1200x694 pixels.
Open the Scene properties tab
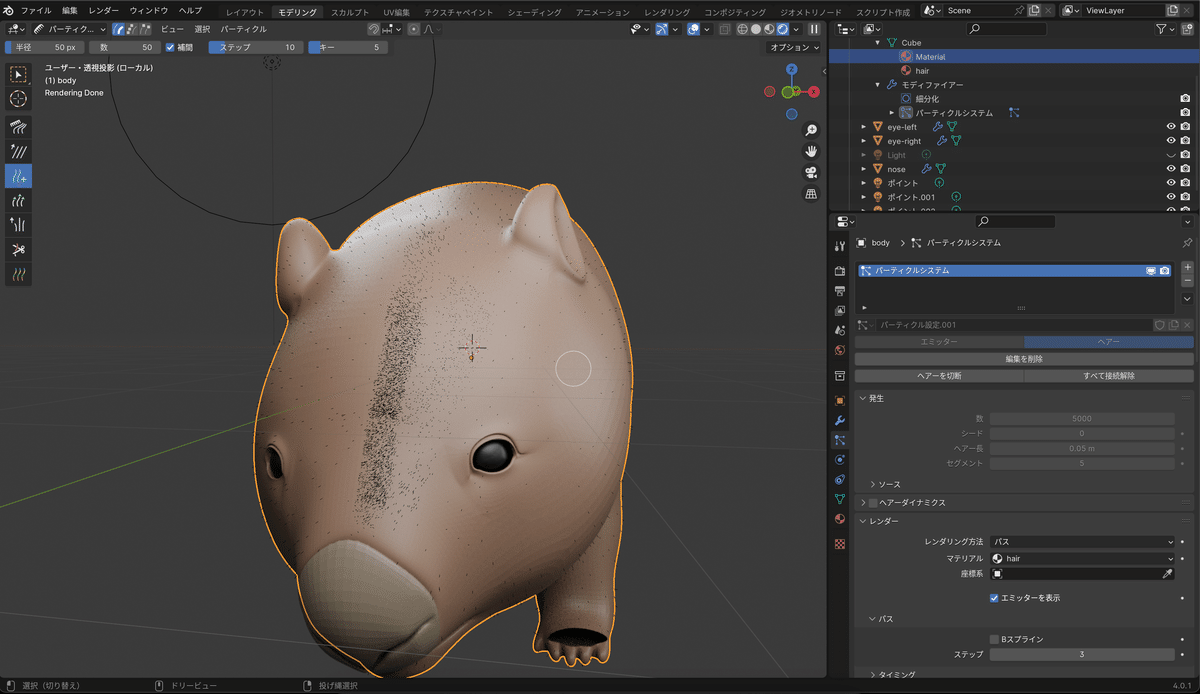(840, 330)
